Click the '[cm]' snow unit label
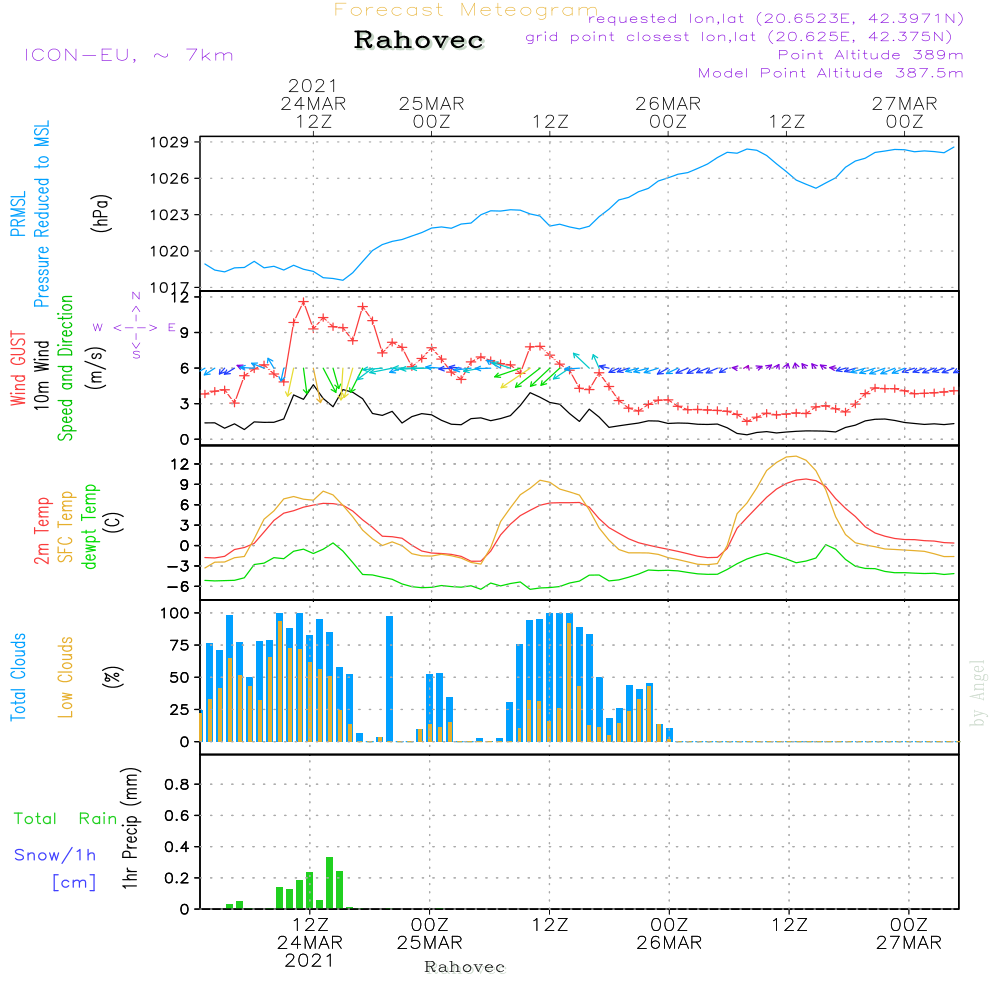The height and width of the screenshot is (1000, 1000). tap(74, 883)
